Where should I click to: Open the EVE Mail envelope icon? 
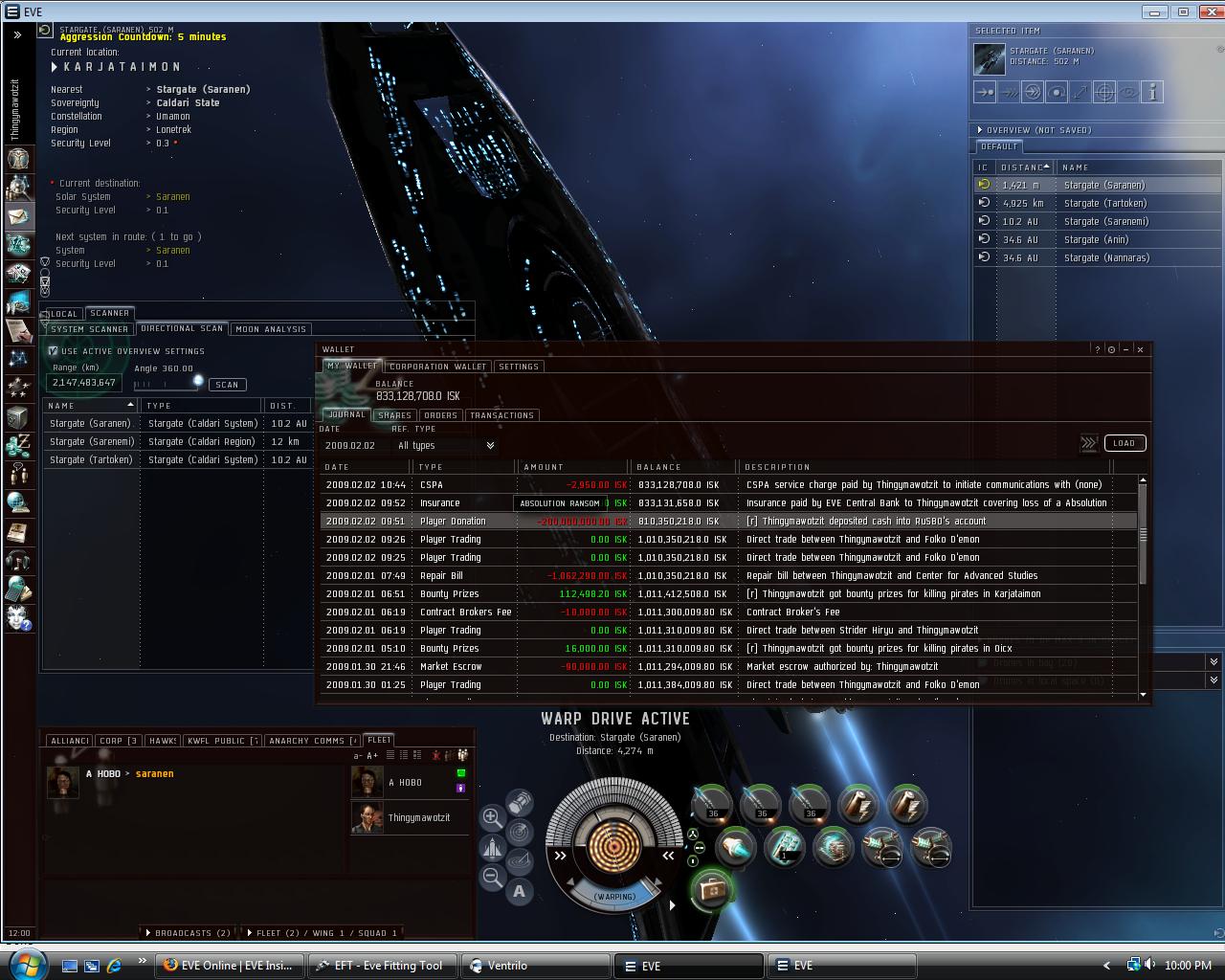[18, 216]
